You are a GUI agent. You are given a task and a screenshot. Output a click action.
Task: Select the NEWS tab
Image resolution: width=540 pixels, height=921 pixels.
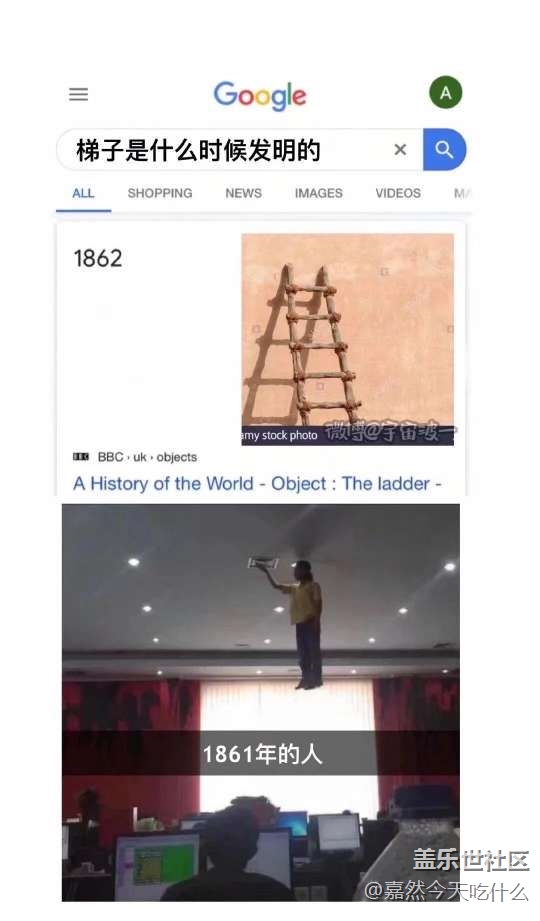tap(243, 193)
